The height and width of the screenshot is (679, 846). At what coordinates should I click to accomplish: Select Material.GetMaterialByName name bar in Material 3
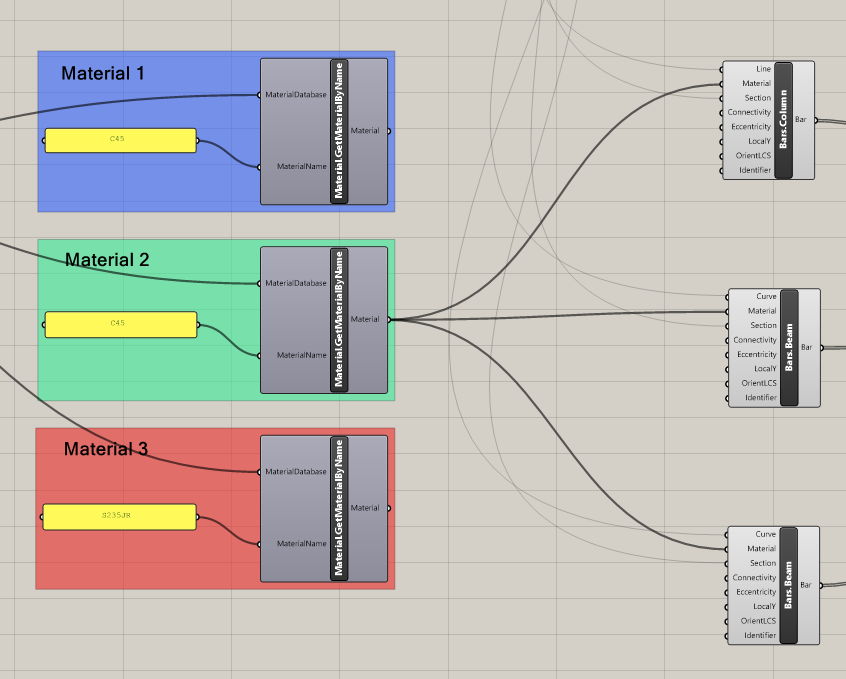point(339,508)
